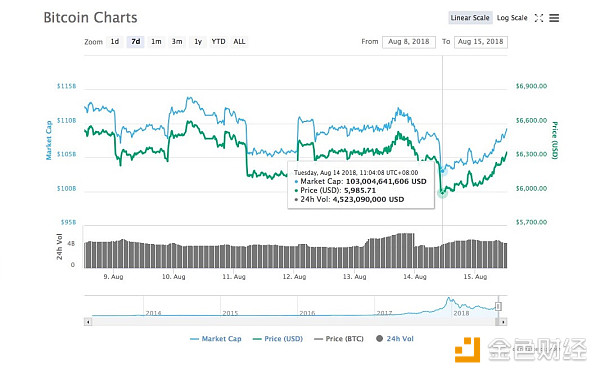Switch to Log Scale
The image size is (600, 375).
pyautogui.click(x=512, y=18)
